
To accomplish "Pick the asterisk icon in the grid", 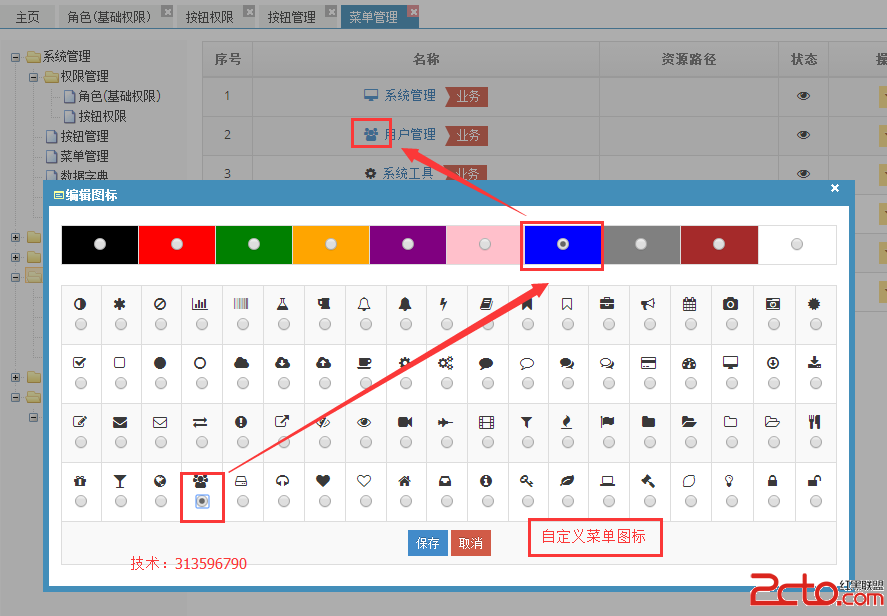I will point(119,304).
